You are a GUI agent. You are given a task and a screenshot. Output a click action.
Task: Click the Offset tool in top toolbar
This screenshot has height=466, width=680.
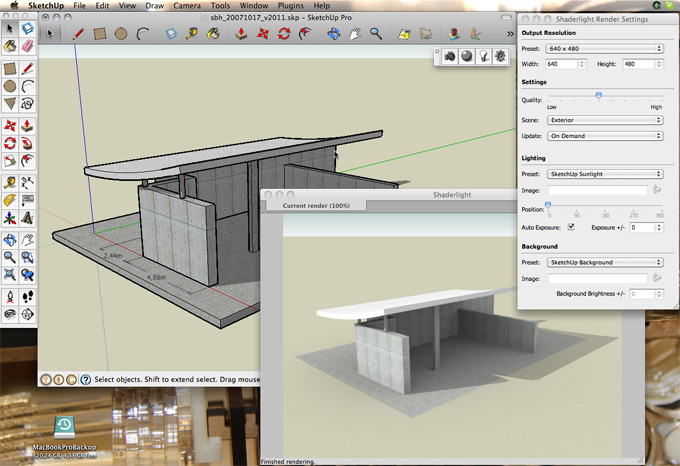(x=305, y=33)
